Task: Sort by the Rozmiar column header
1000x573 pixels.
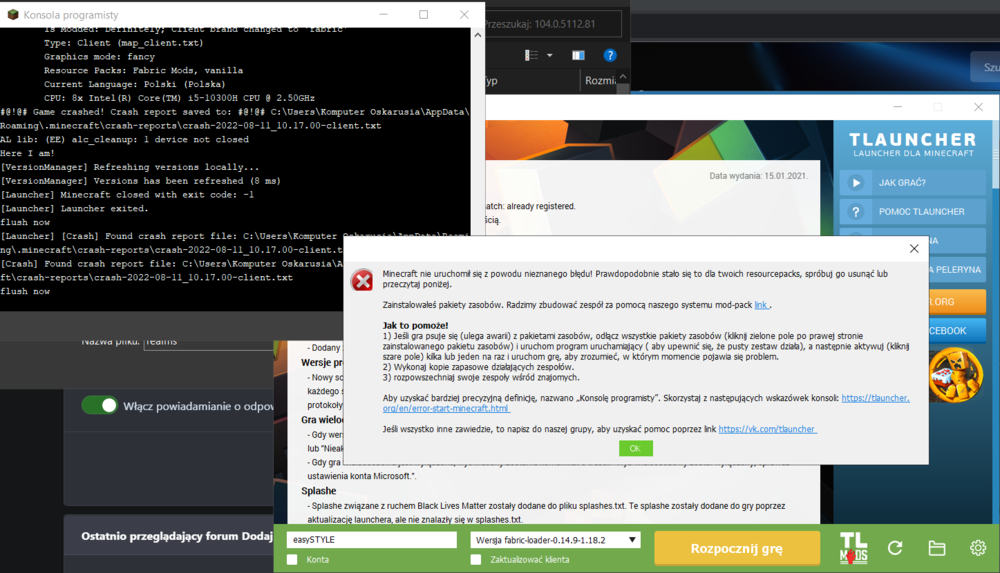Action: coord(599,81)
